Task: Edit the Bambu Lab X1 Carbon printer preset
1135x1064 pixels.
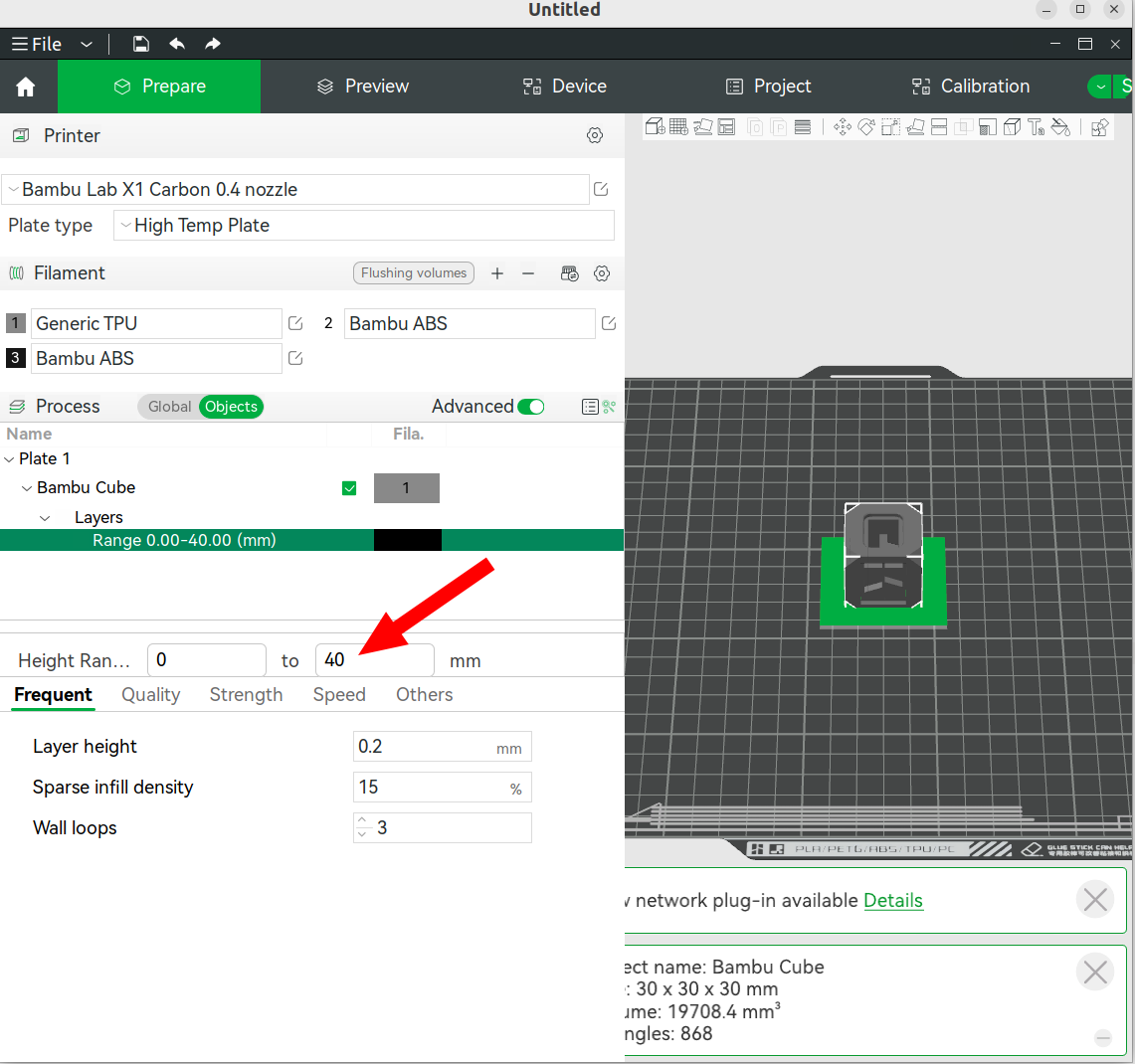Action: click(601, 189)
